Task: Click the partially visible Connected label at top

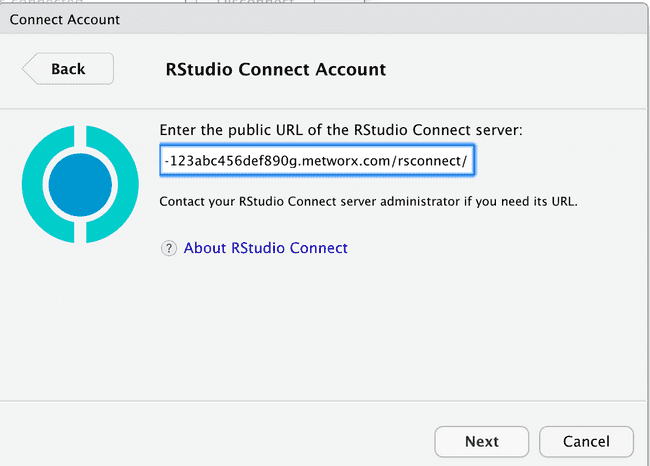Action: point(46,2)
